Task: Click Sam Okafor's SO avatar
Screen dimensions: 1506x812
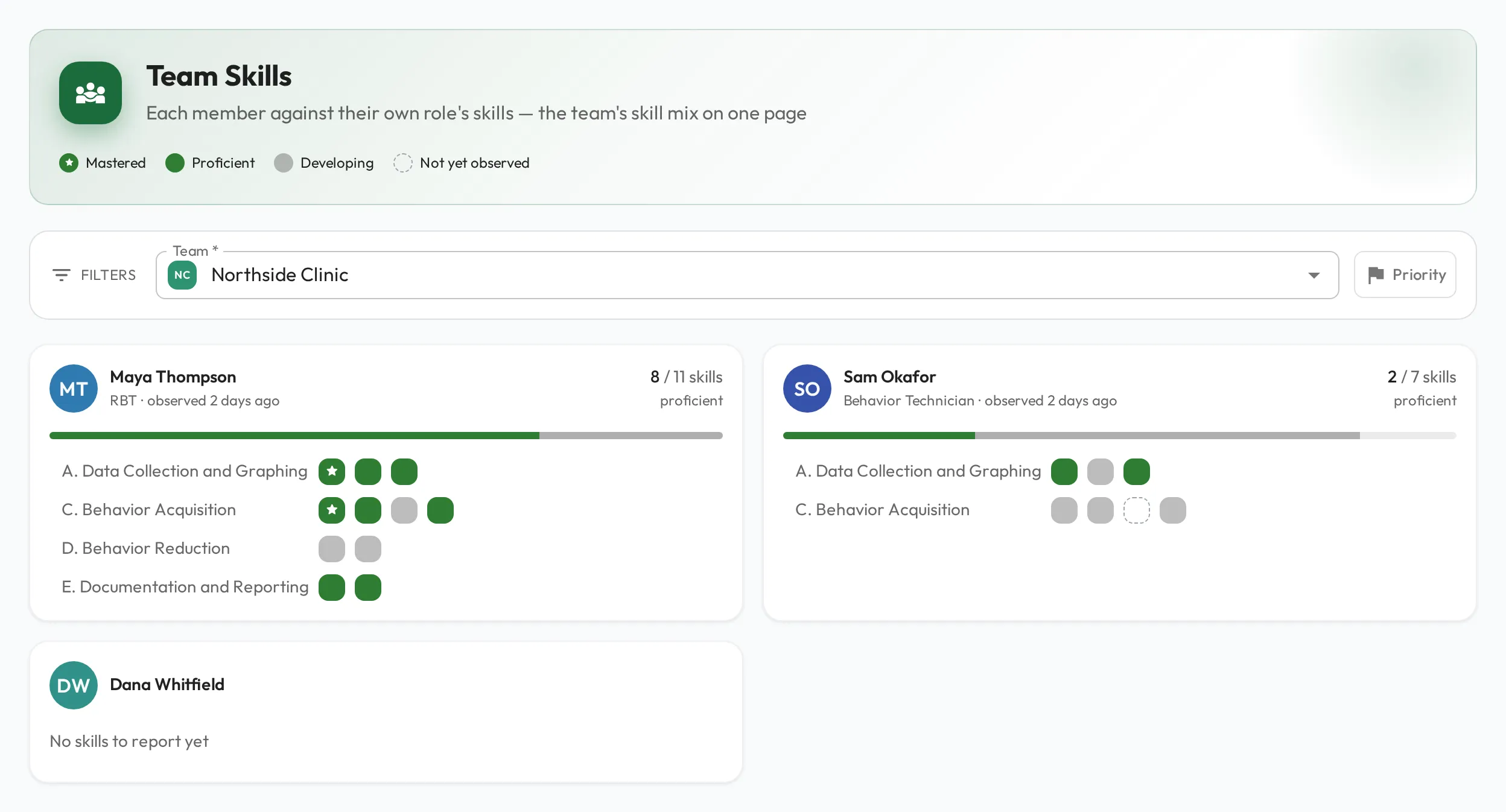Action: point(807,389)
